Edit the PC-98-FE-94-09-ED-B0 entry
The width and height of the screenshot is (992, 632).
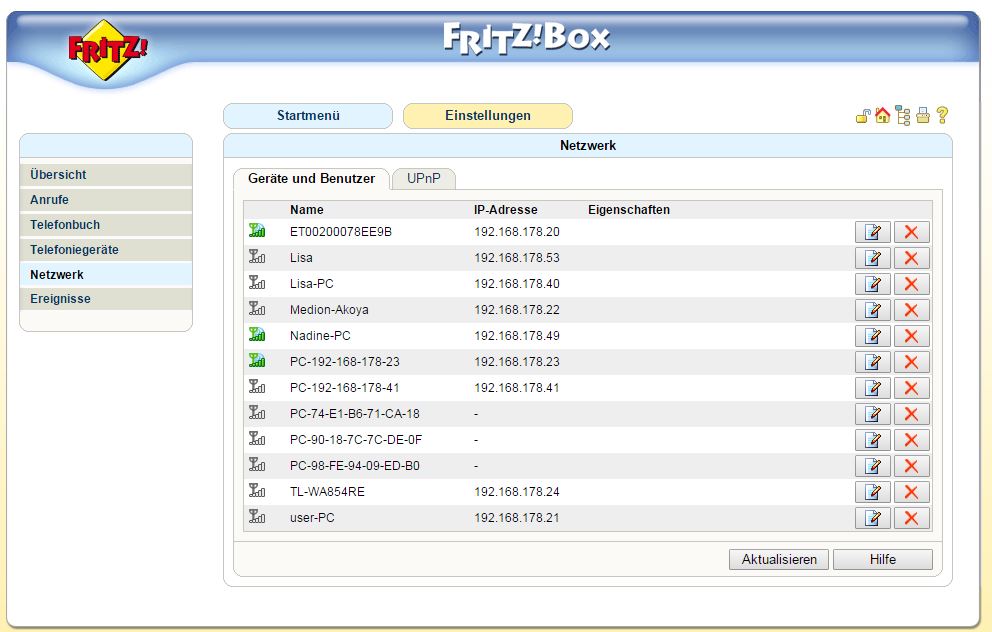(872, 466)
